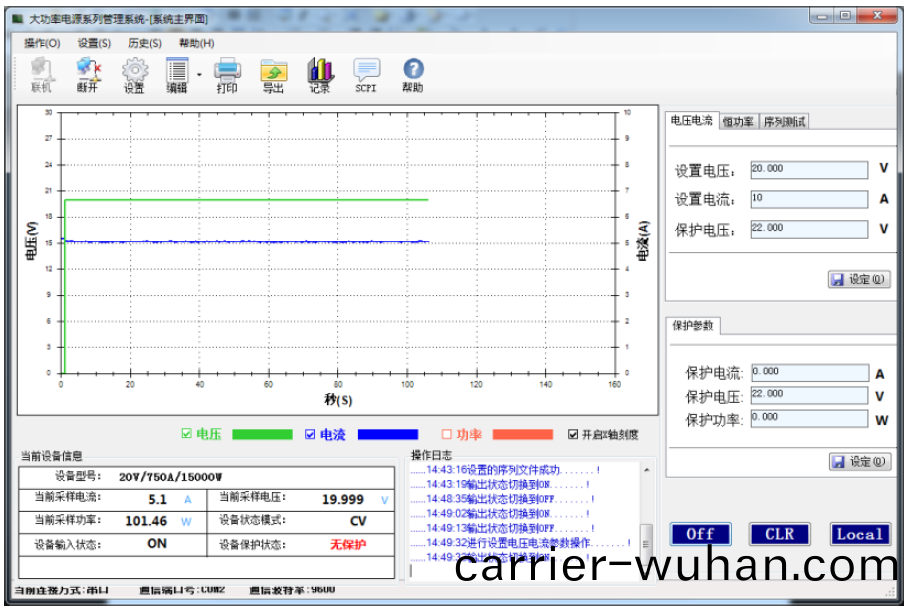Toggle the 电流 curve checkbox
The image size is (907, 610).
[x=309, y=434]
